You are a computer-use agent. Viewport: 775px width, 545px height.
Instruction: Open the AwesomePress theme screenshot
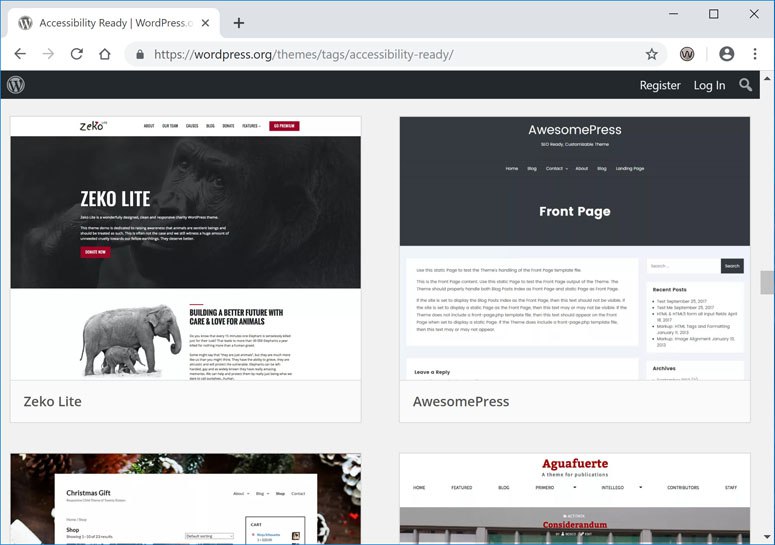coord(575,249)
